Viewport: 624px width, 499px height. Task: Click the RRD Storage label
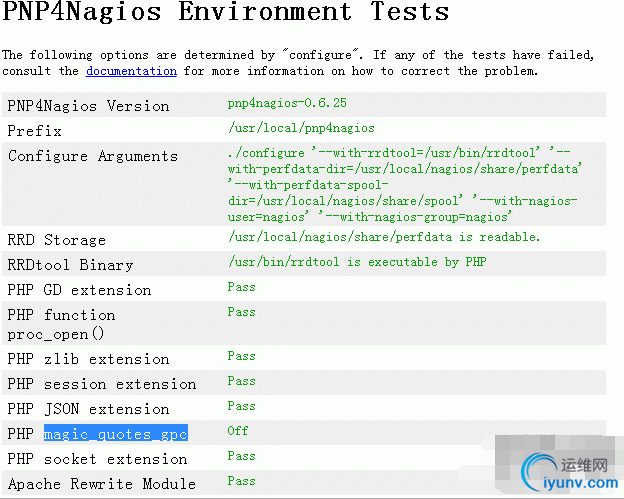[56, 240]
